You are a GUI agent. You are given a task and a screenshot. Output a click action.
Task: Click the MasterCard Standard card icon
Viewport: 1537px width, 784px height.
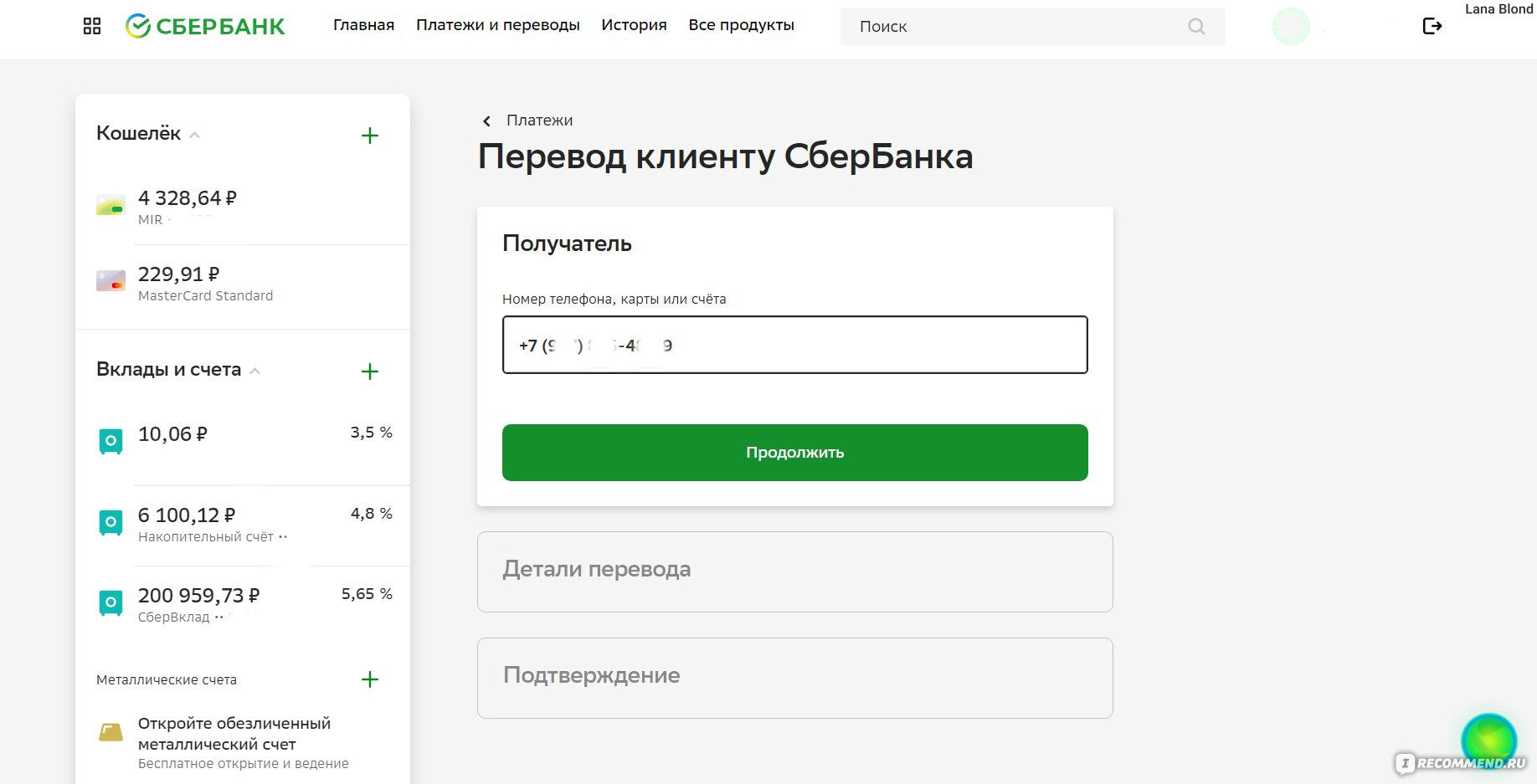(111, 280)
